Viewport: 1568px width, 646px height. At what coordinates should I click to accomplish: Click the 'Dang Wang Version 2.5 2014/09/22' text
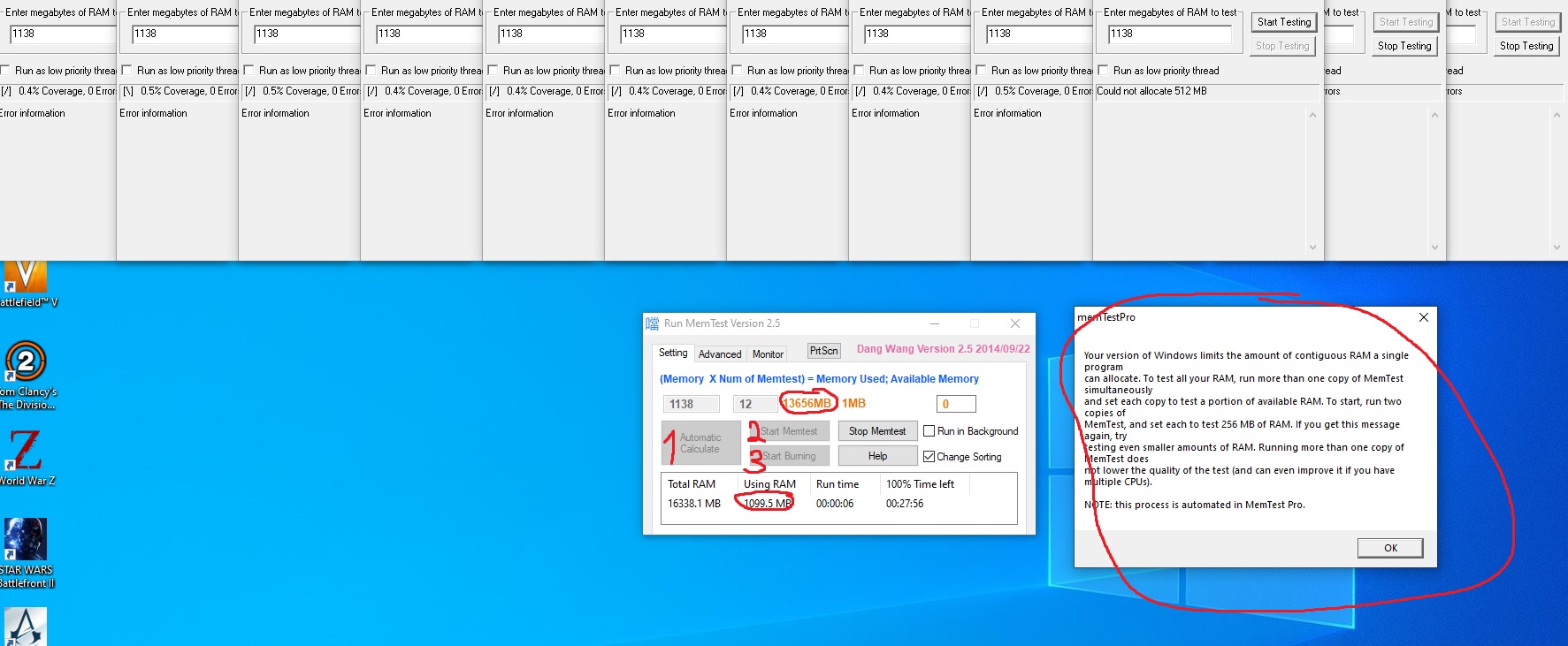coord(944,349)
